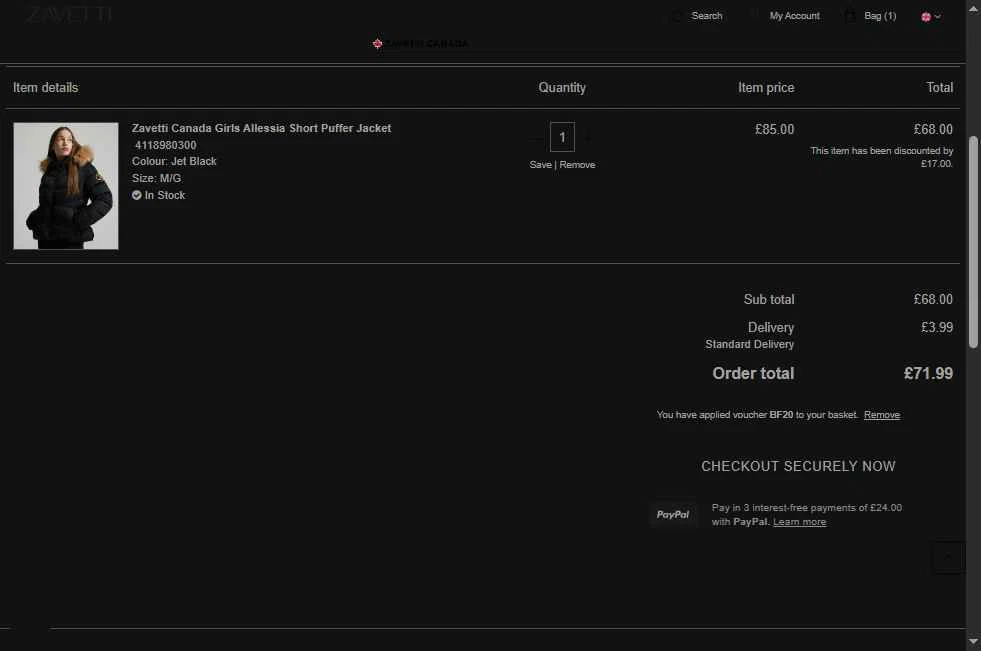Click the user icon beside My Account
This screenshot has width=981, height=651.
coord(755,16)
